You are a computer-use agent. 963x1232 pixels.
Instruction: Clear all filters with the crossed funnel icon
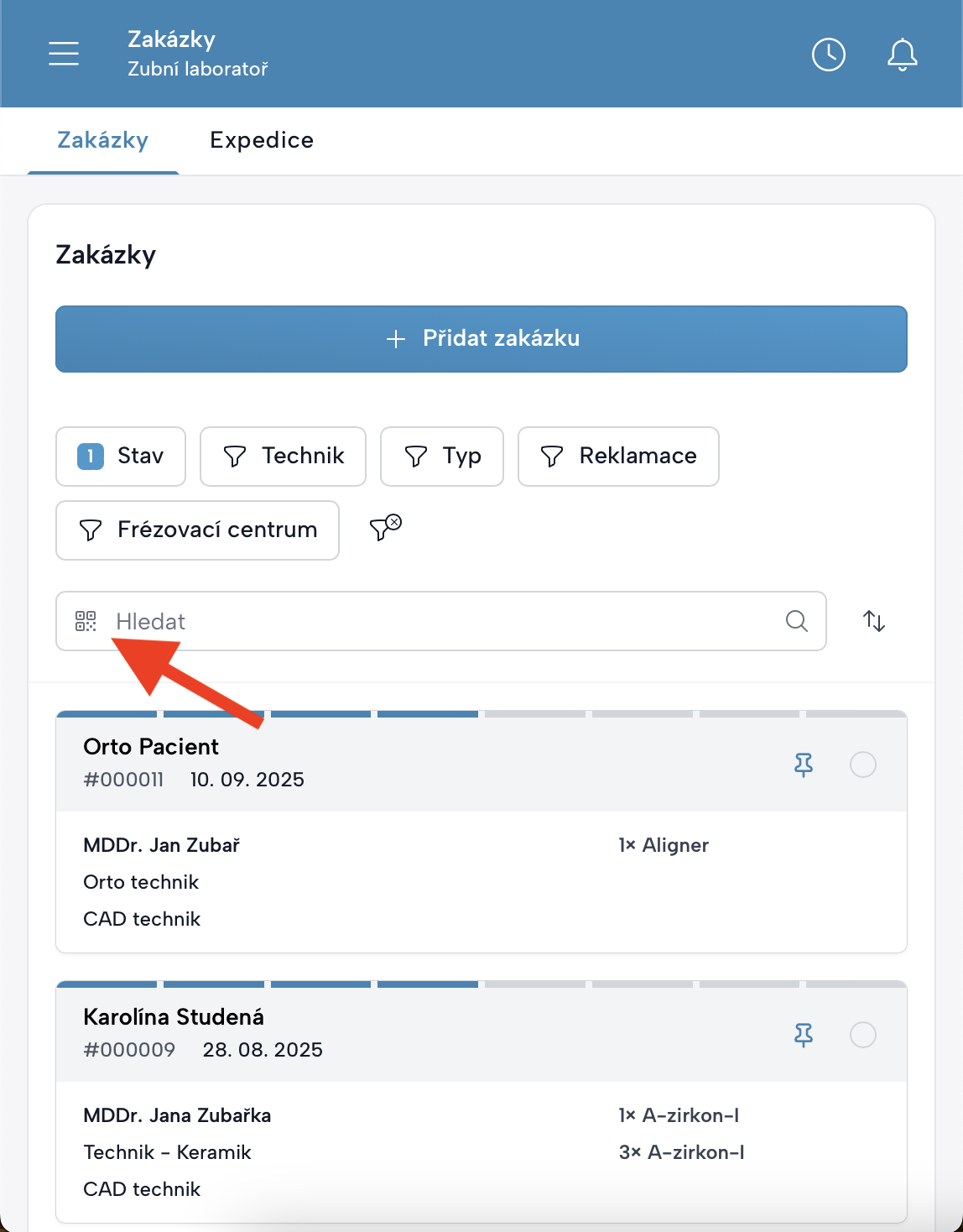tap(385, 527)
